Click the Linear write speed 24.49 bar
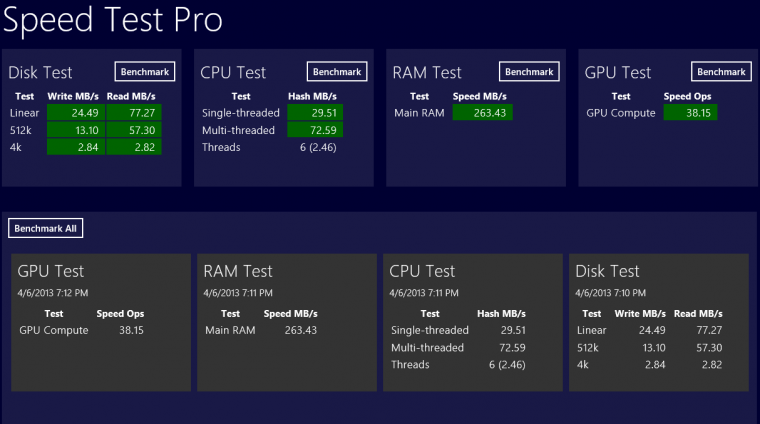Screen dimensions: 760x424 point(78,113)
